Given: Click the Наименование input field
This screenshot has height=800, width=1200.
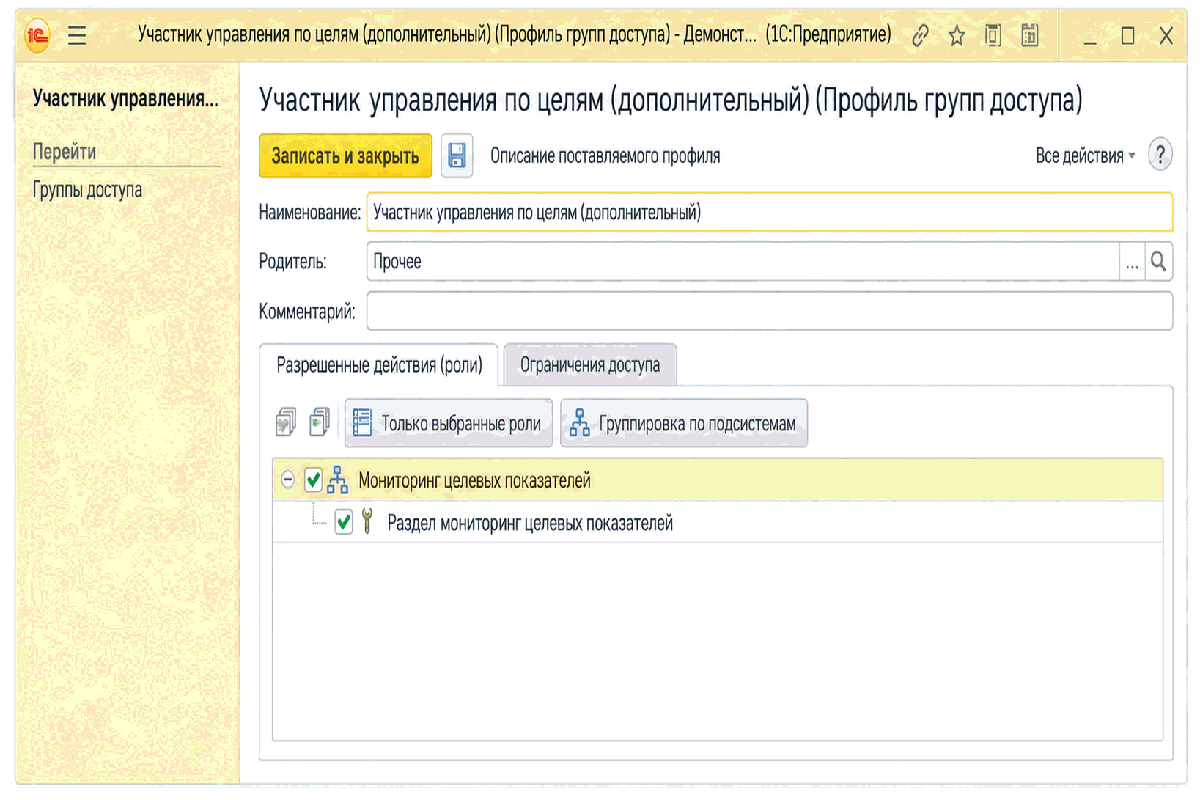Looking at the screenshot, I should tap(769, 212).
